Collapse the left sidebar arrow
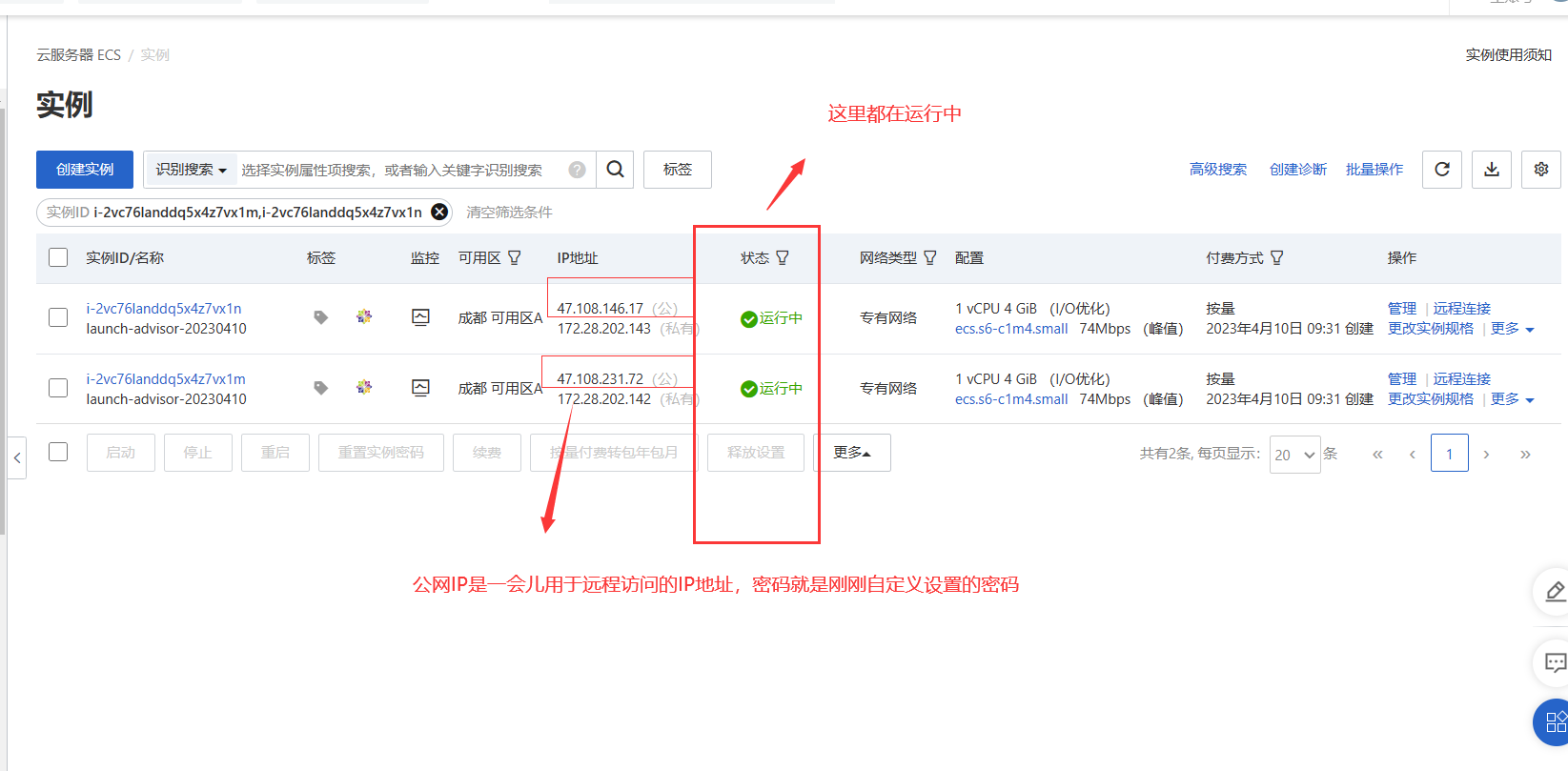1568x771 pixels. (17, 457)
